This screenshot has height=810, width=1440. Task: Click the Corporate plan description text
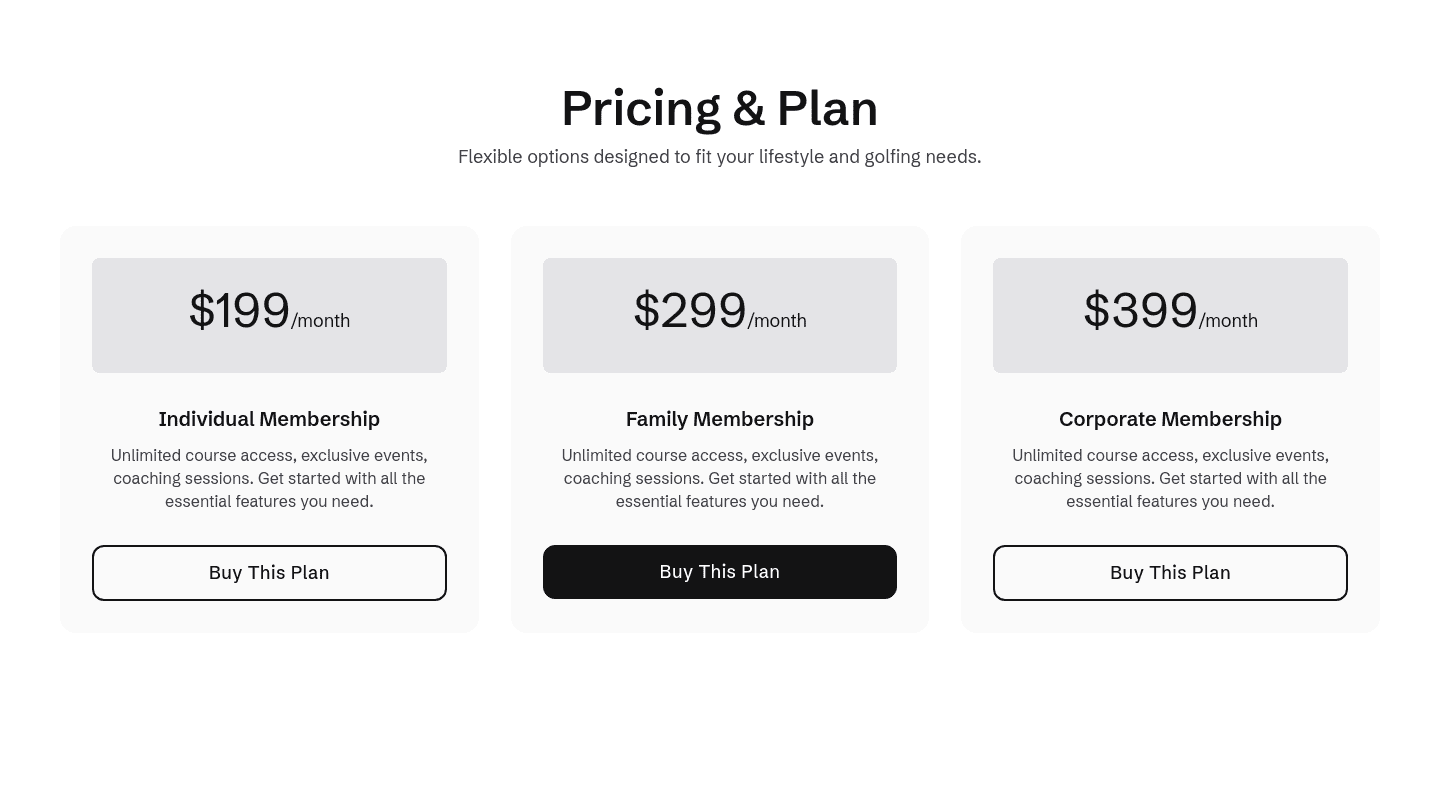1170,478
